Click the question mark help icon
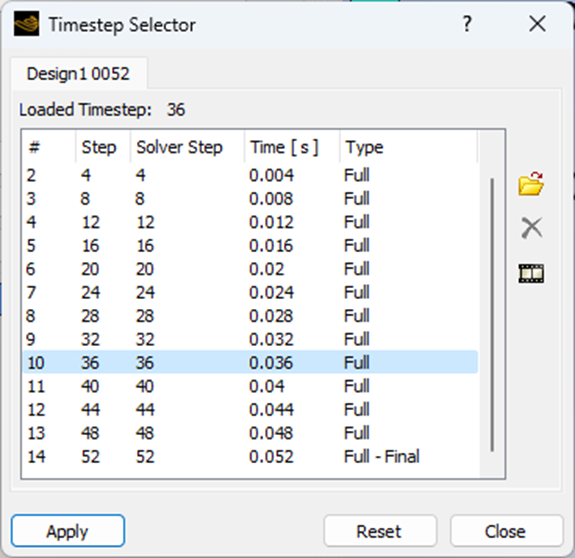Image resolution: width=575 pixels, height=558 pixels. tap(467, 24)
